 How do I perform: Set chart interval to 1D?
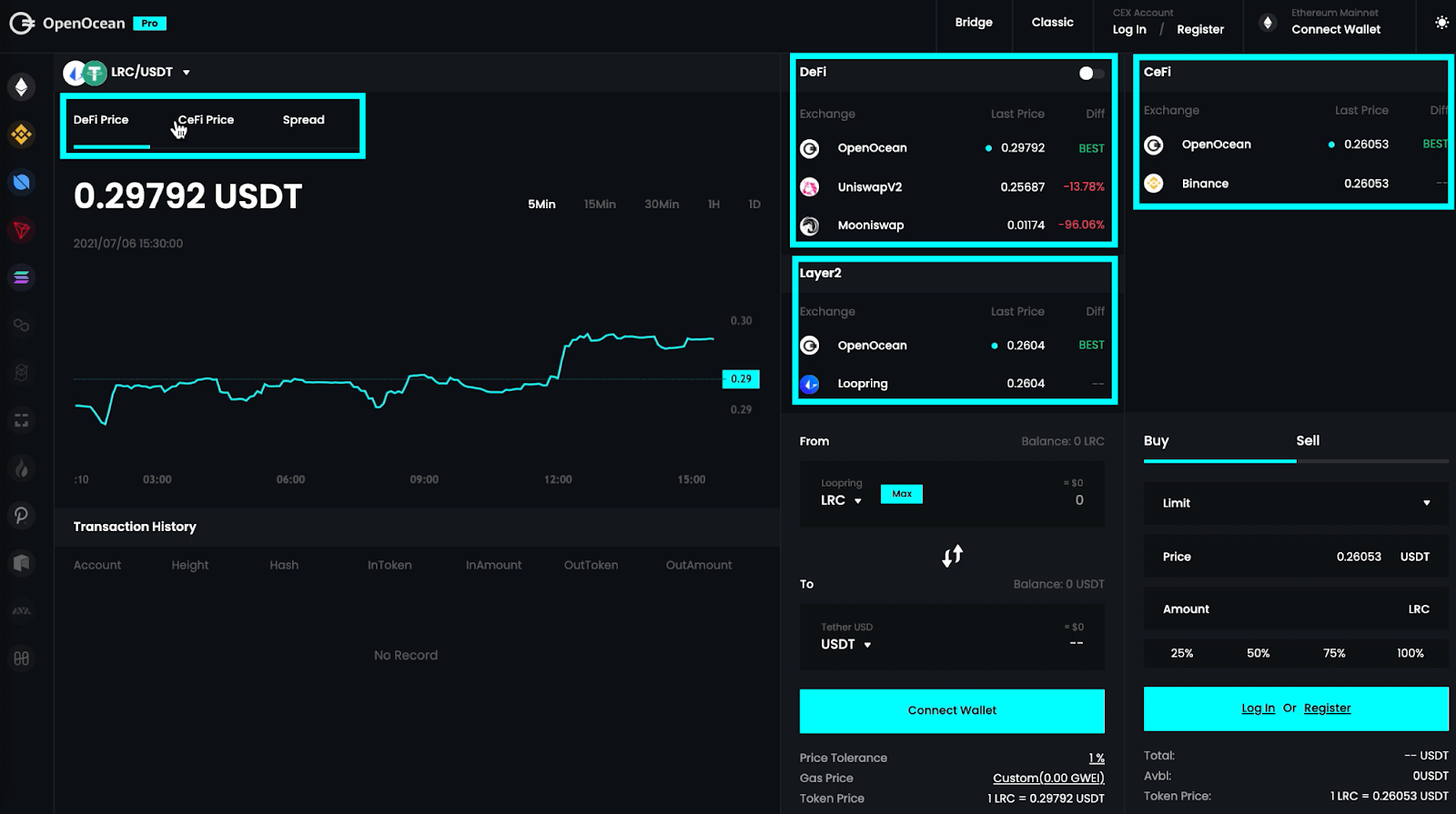click(754, 205)
